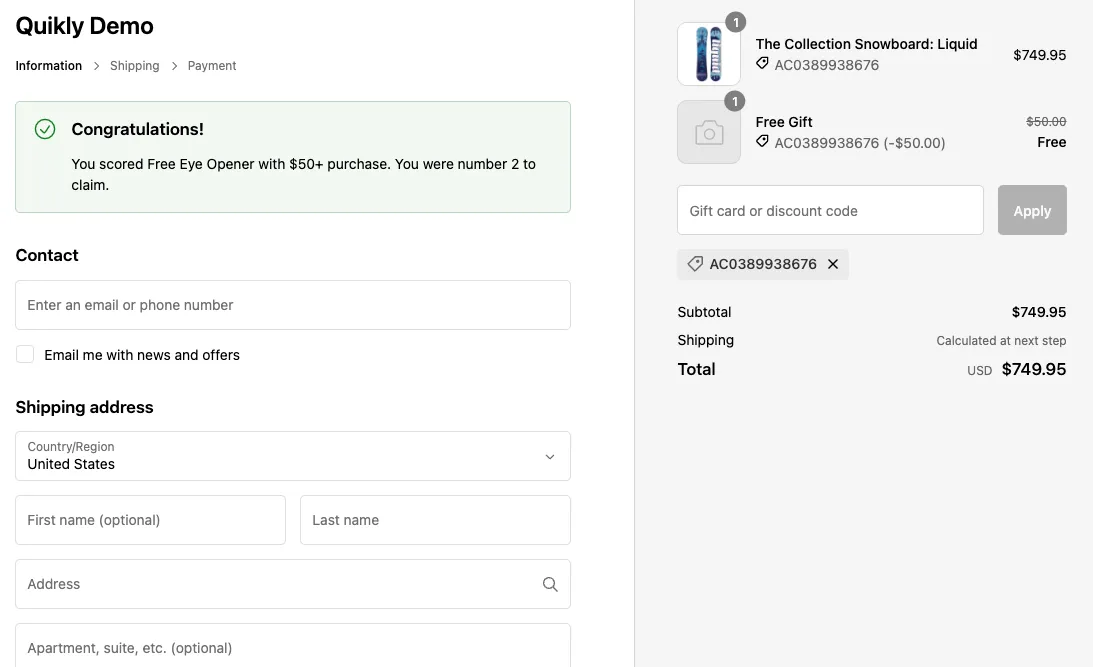
Task: Click the green checkmark icon in Congratulations banner
Action: pyautogui.click(x=44, y=129)
